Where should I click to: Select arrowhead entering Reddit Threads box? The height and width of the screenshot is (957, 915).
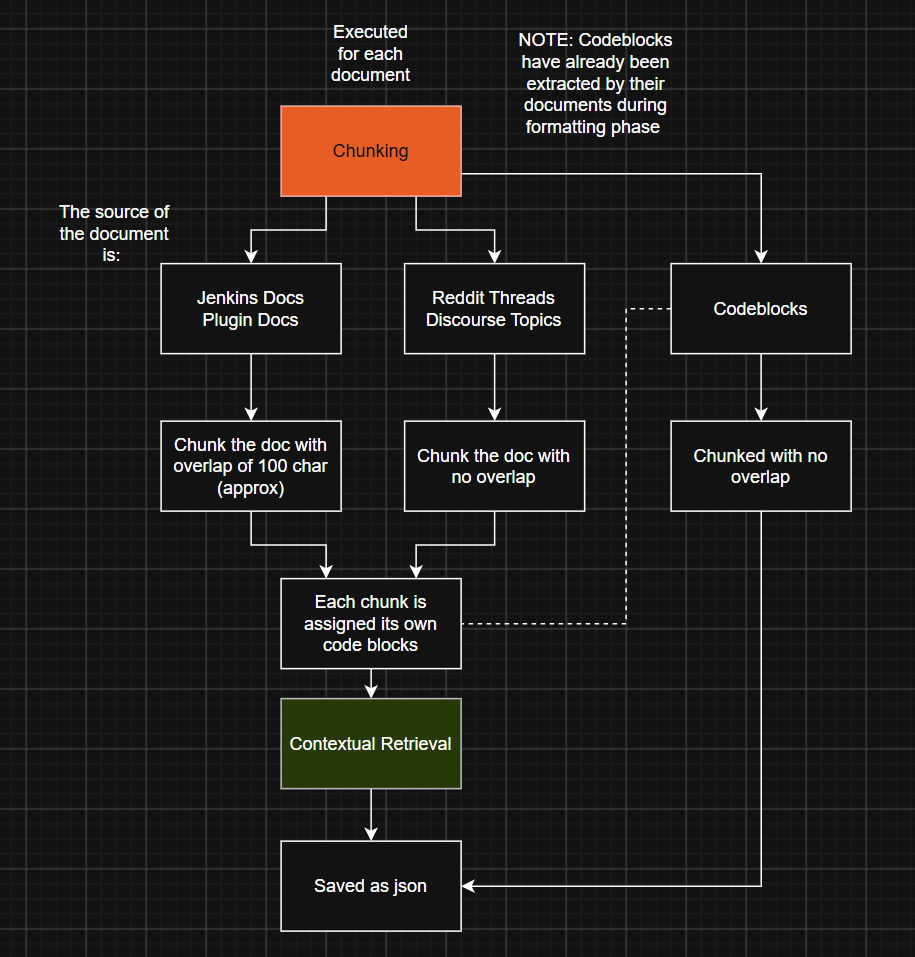[x=494, y=256]
